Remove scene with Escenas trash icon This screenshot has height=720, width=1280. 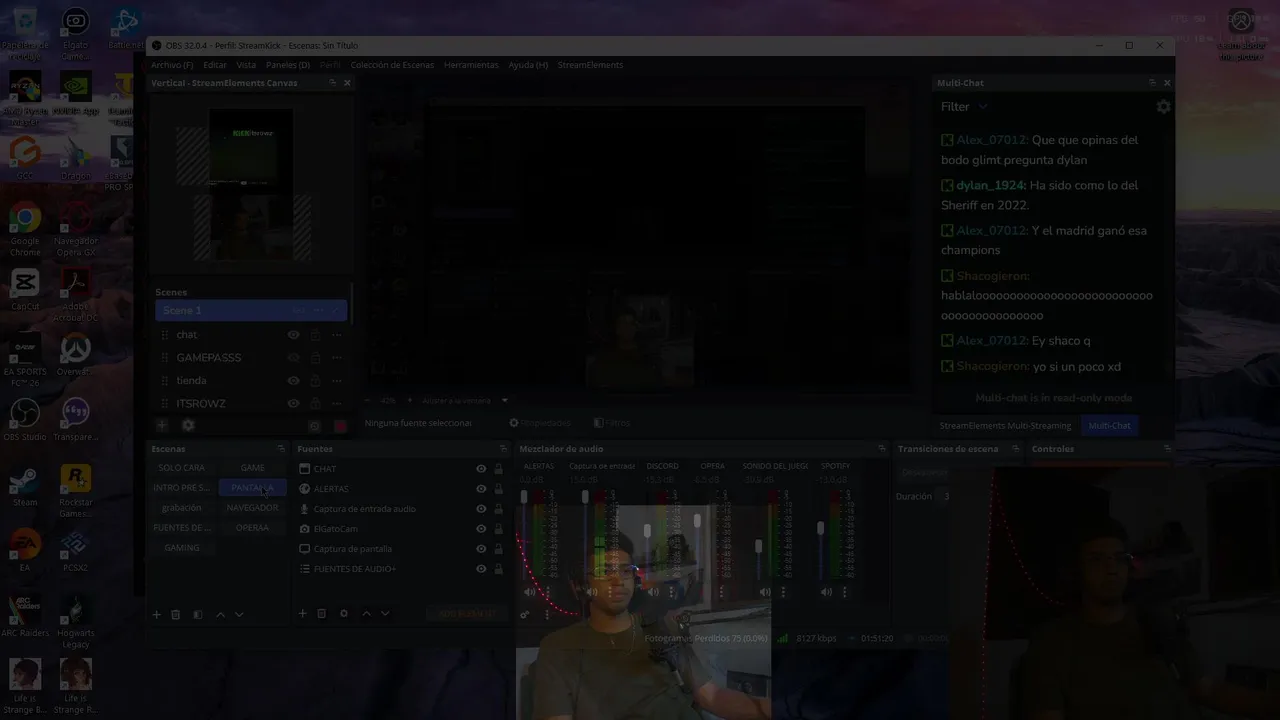click(175, 614)
